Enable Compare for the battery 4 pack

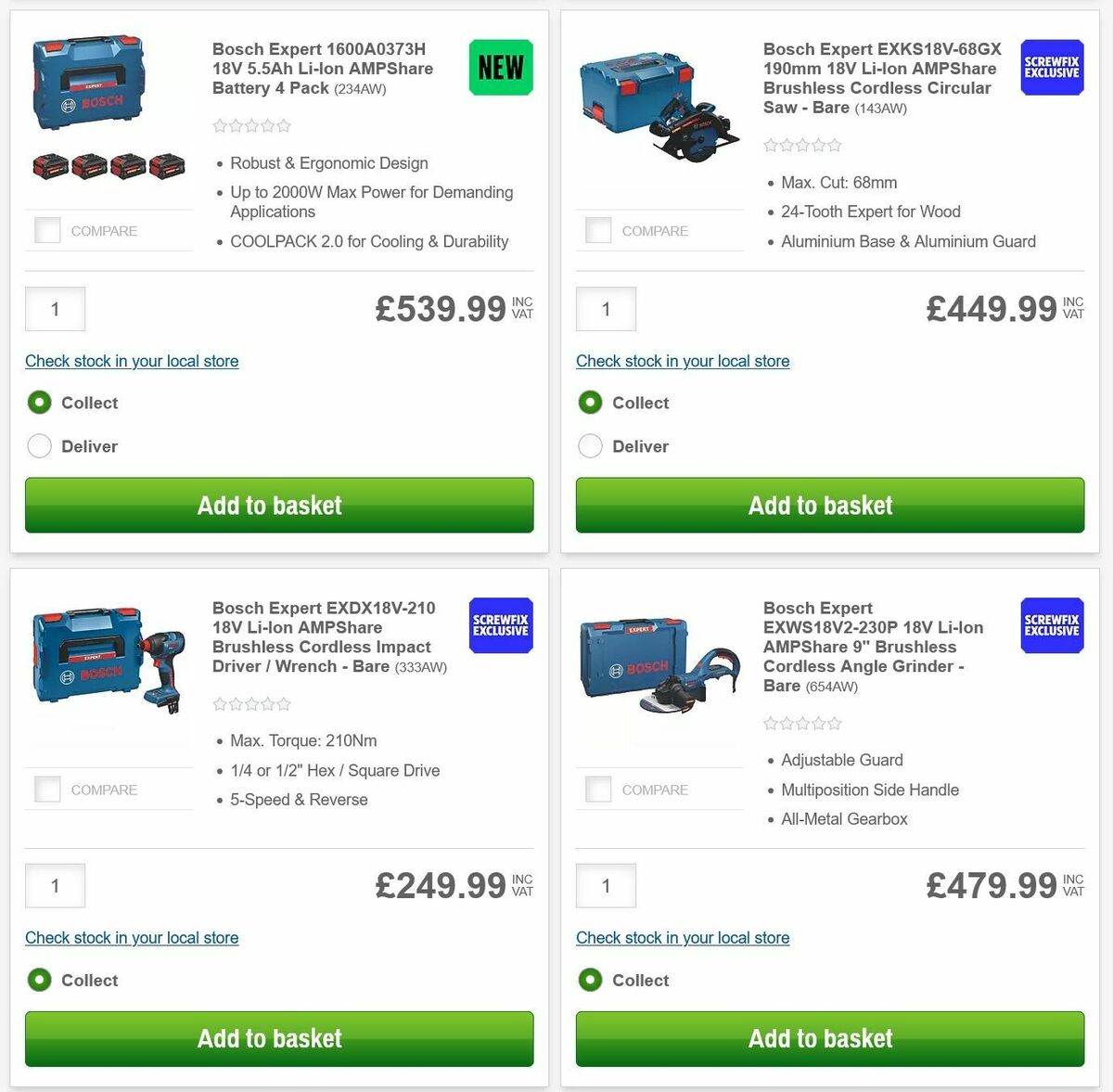pos(46,229)
